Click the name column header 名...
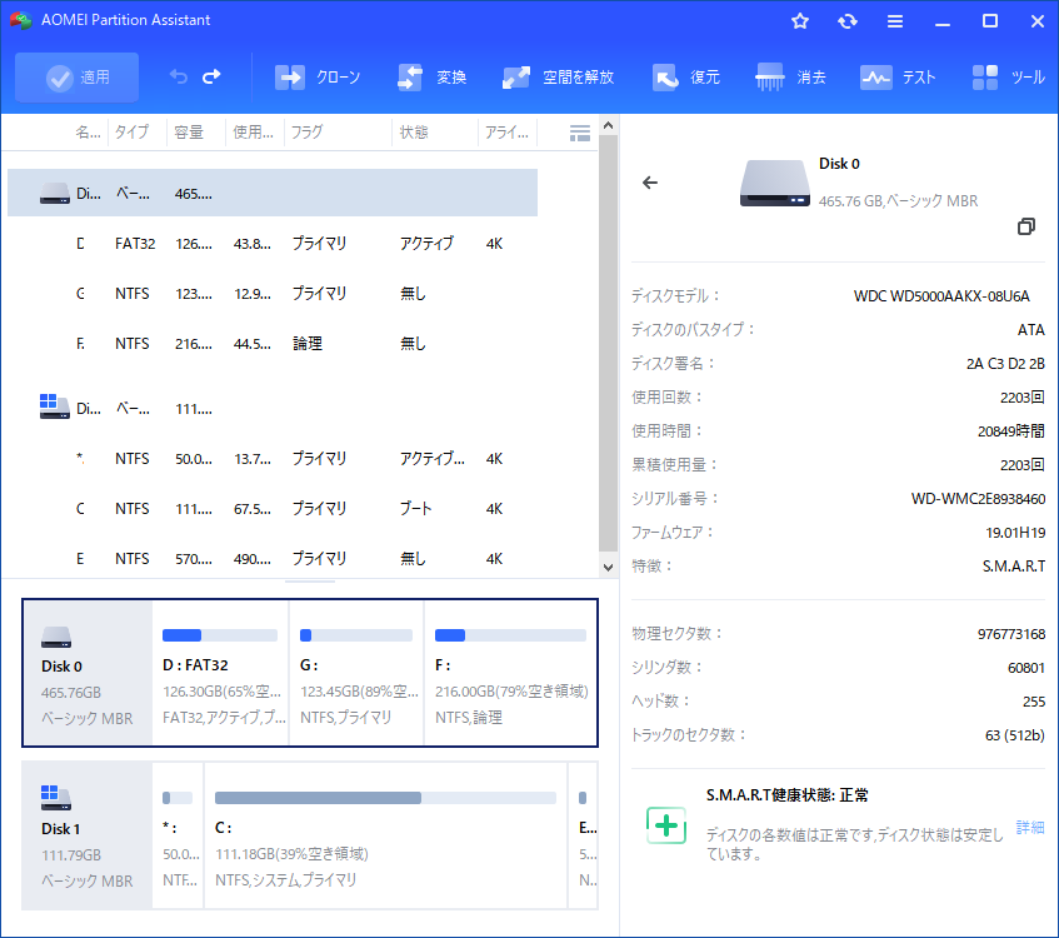The image size is (1059, 938). point(87,132)
